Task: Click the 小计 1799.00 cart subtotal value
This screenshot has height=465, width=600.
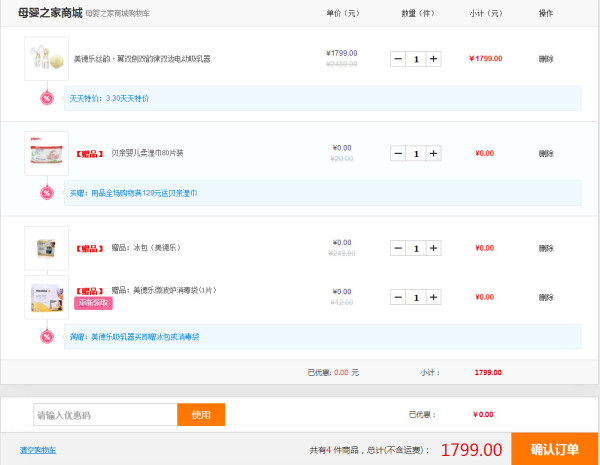Action: click(x=488, y=372)
